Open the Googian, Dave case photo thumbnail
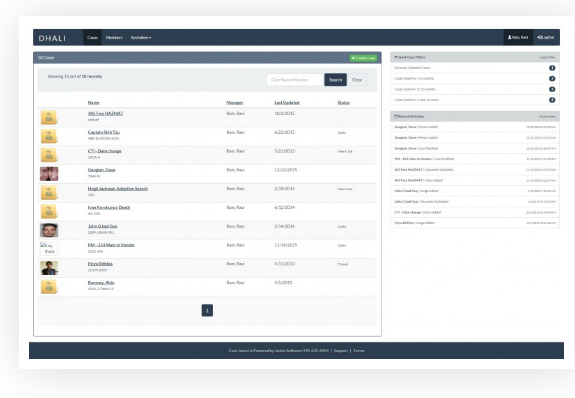575x398 pixels. [49, 174]
